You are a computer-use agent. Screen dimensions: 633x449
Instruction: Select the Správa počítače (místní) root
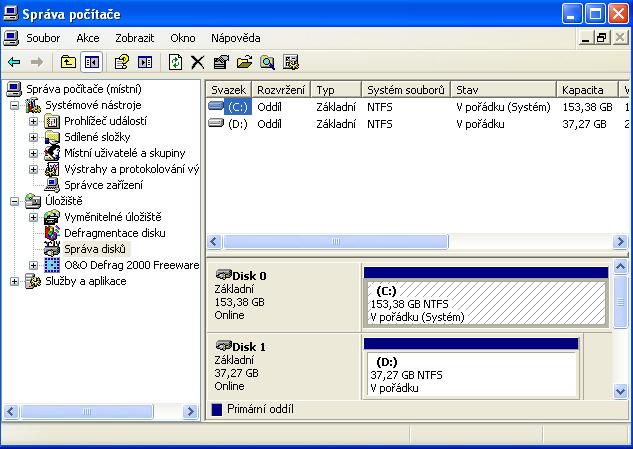pos(84,89)
